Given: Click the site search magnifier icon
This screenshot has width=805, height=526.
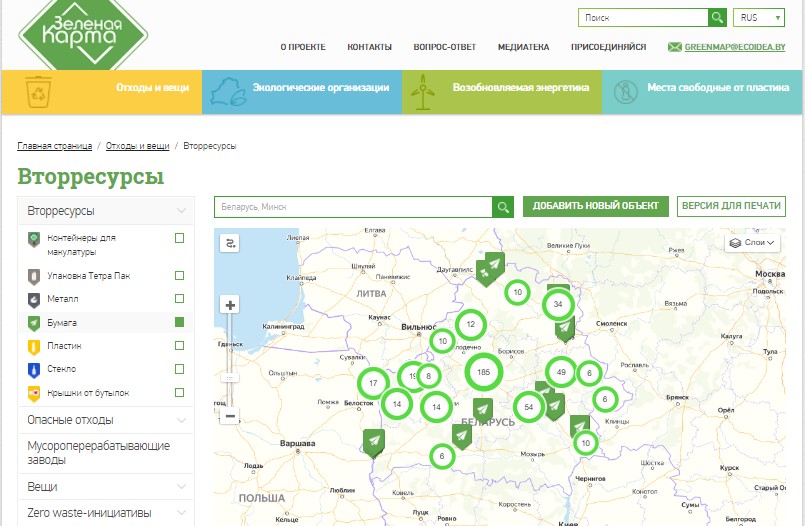Looking at the screenshot, I should (717, 18).
